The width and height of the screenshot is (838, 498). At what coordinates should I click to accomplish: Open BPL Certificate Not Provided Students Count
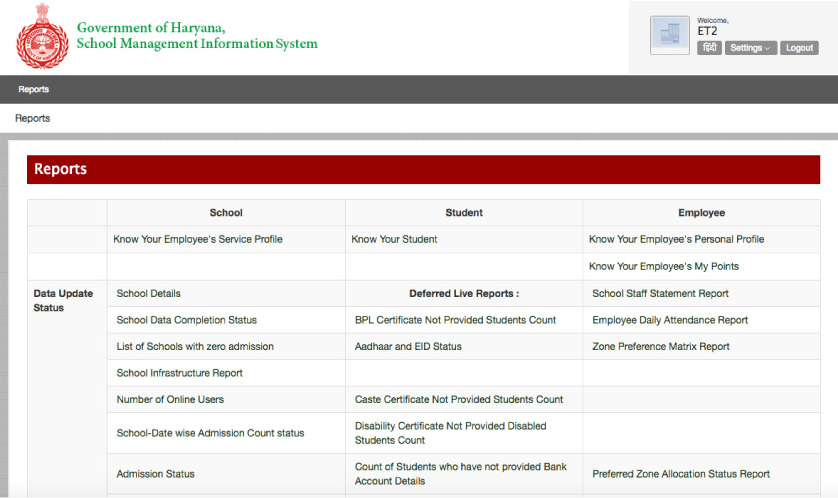click(x=455, y=320)
